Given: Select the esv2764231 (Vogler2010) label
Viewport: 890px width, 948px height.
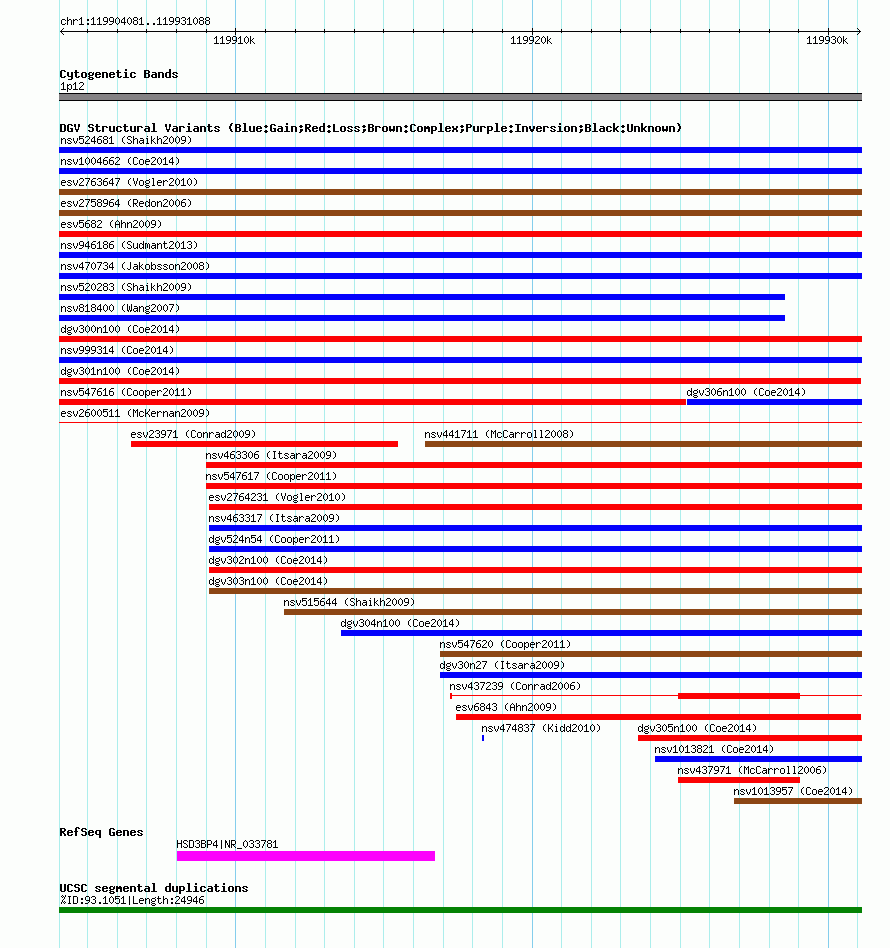Looking at the screenshot, I should coord(278,498).
